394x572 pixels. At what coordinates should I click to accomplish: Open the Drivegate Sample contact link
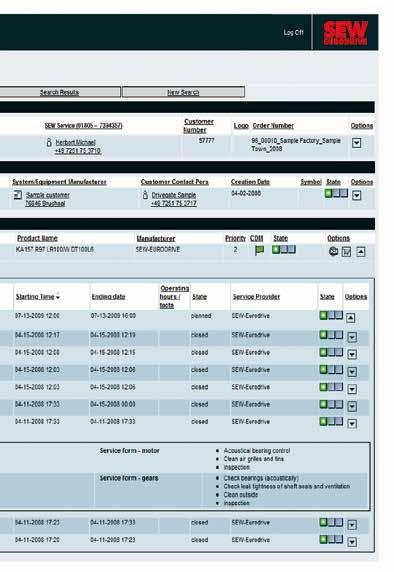pyautogui.click(x=174, y=195)
